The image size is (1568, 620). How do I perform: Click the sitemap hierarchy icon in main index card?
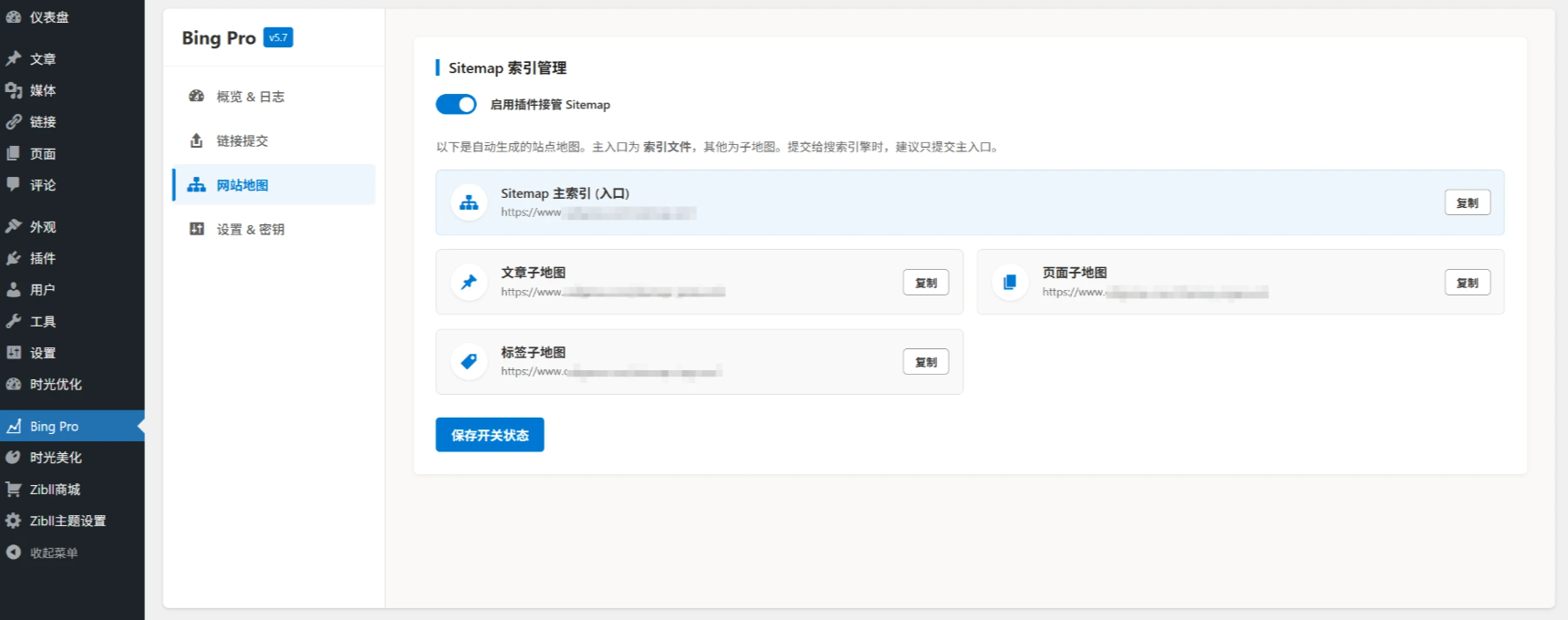469,202
